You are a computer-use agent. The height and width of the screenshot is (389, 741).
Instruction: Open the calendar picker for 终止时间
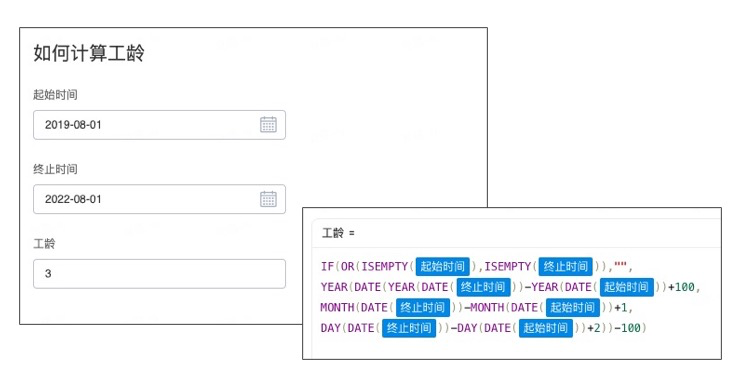pos(268,199)
